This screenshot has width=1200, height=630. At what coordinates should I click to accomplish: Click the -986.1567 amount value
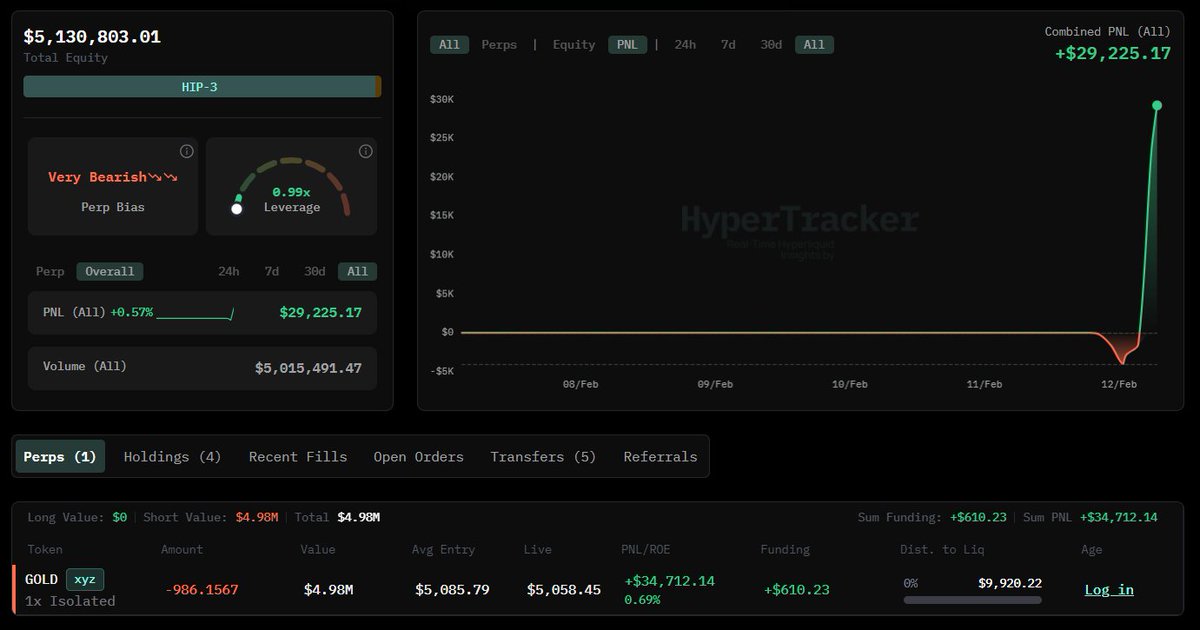202,589
